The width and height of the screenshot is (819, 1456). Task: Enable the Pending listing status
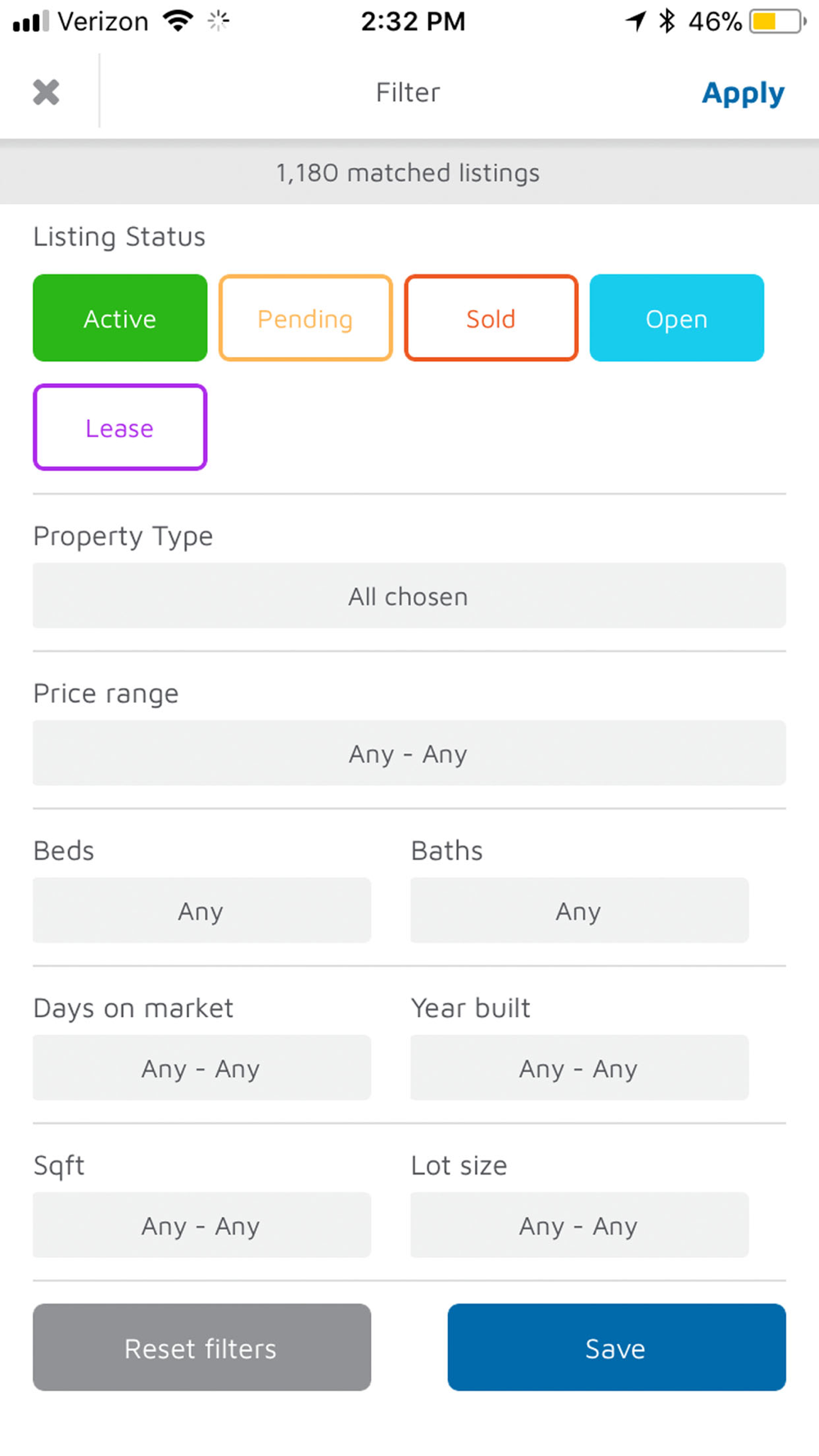tap(305, 319)
